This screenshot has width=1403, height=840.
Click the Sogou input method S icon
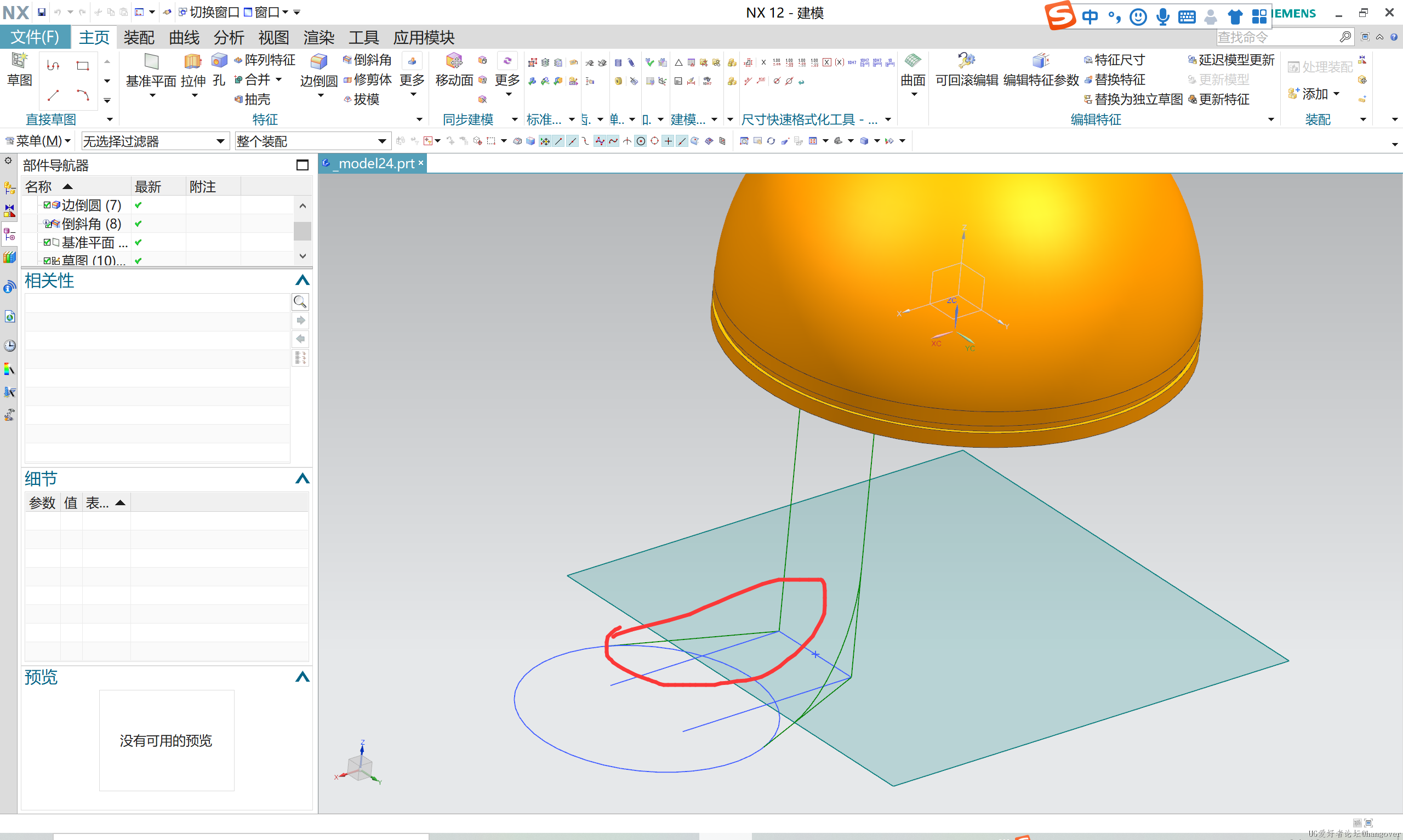tap(1059, 16)
